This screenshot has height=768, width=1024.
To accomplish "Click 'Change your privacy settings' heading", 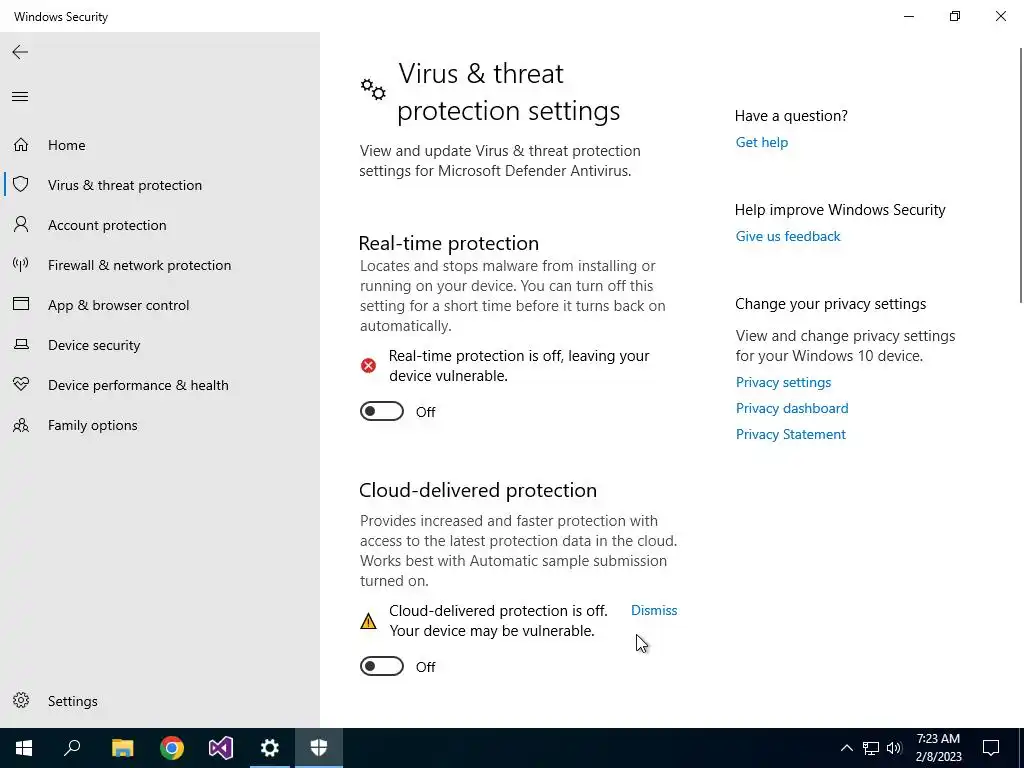I will tap(831, 304).
